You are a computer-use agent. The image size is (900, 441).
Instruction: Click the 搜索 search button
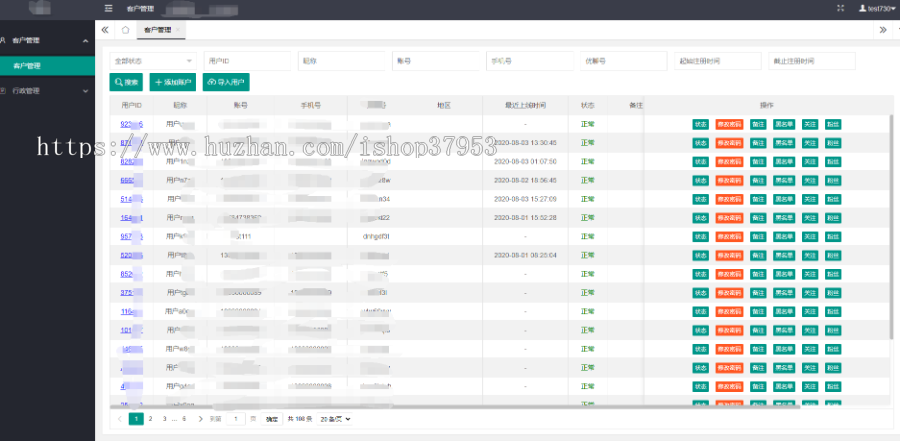[x=127, y=82]
